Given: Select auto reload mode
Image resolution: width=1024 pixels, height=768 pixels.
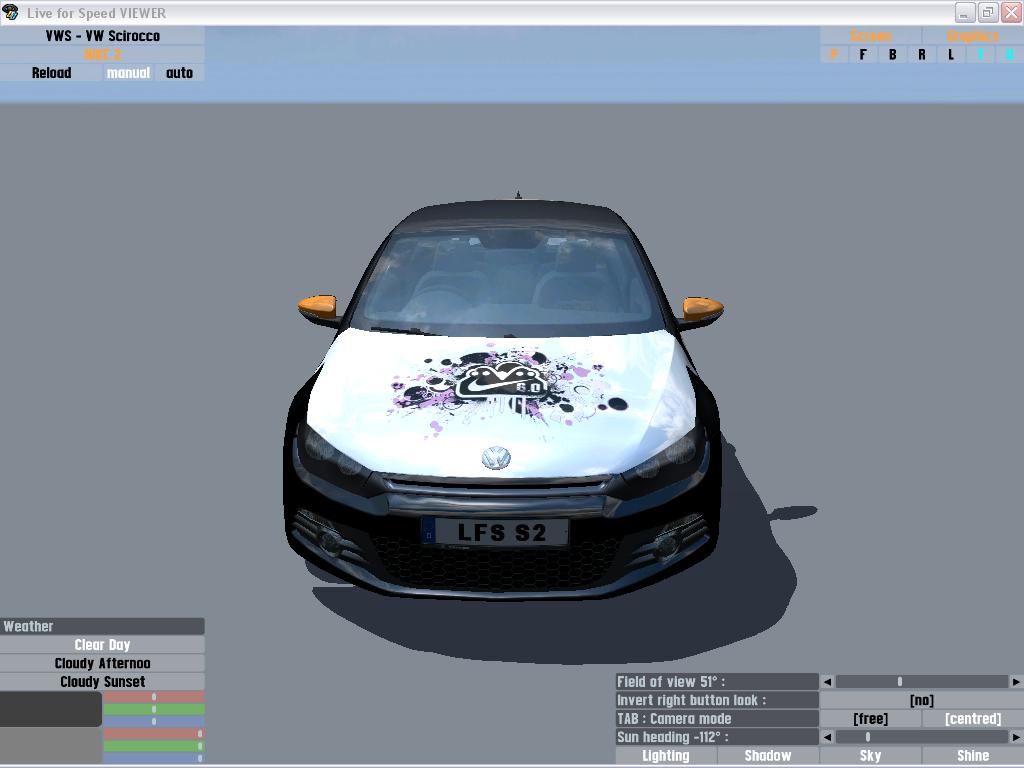Looking at the screenshot, I should point(179,72).
